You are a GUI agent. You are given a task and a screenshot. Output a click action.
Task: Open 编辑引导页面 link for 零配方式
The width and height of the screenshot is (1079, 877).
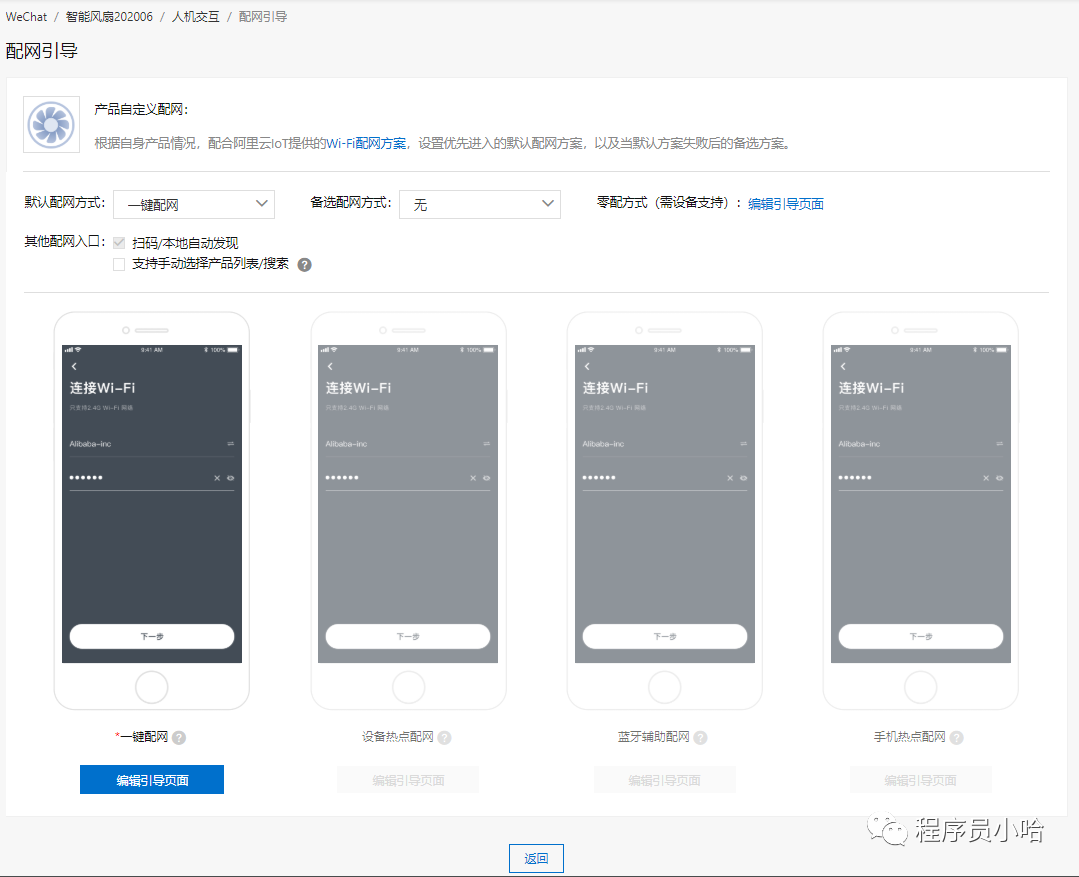[786, 204]
